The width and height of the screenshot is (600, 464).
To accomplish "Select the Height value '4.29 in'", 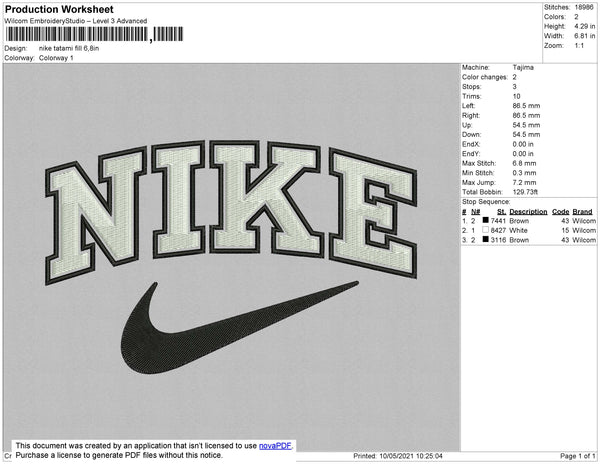I will [584, 26].
